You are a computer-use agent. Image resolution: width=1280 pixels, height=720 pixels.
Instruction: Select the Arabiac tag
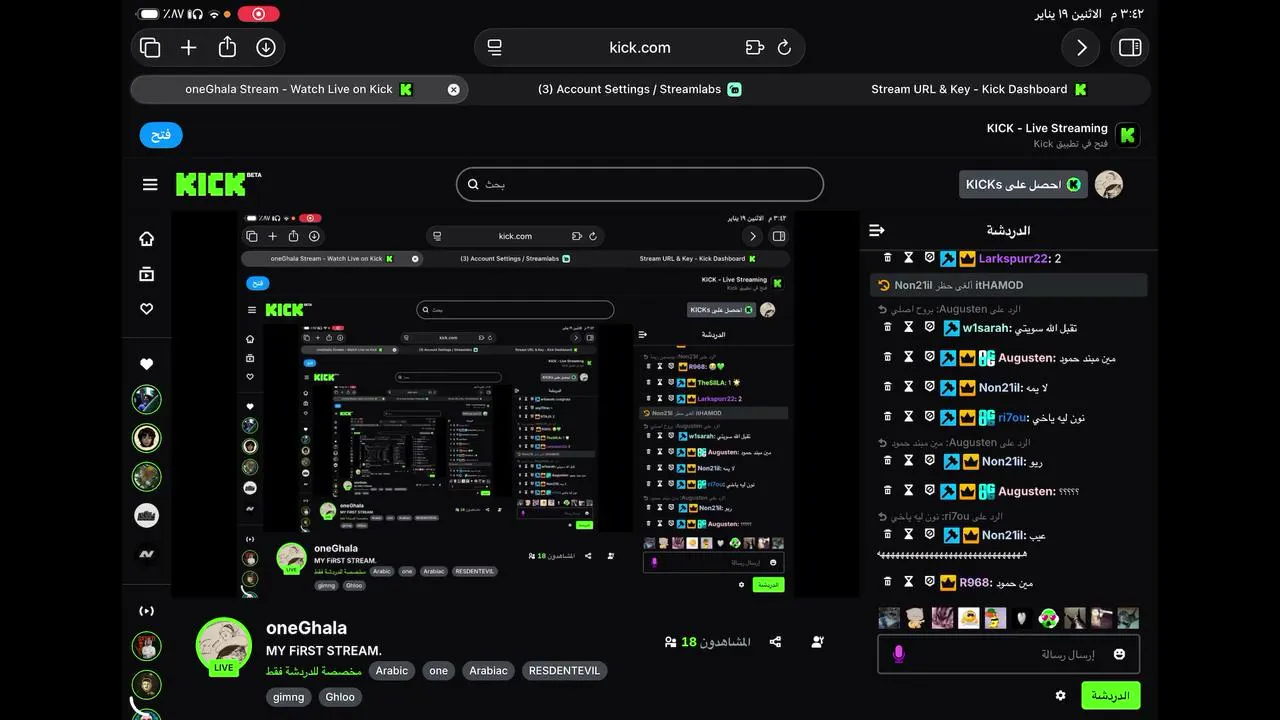pyautogui.click(x=488, y=671)
